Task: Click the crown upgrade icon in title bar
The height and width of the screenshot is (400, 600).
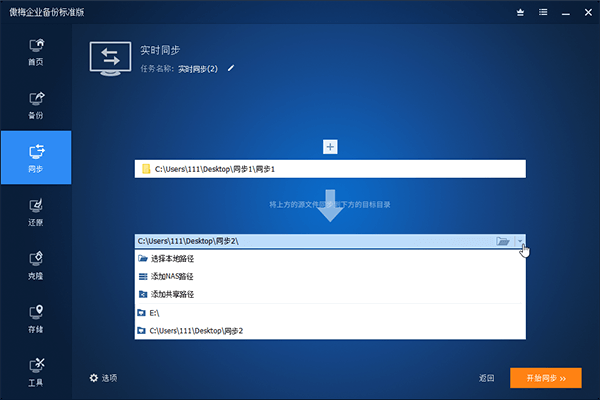Action: (x=519, y=13)
